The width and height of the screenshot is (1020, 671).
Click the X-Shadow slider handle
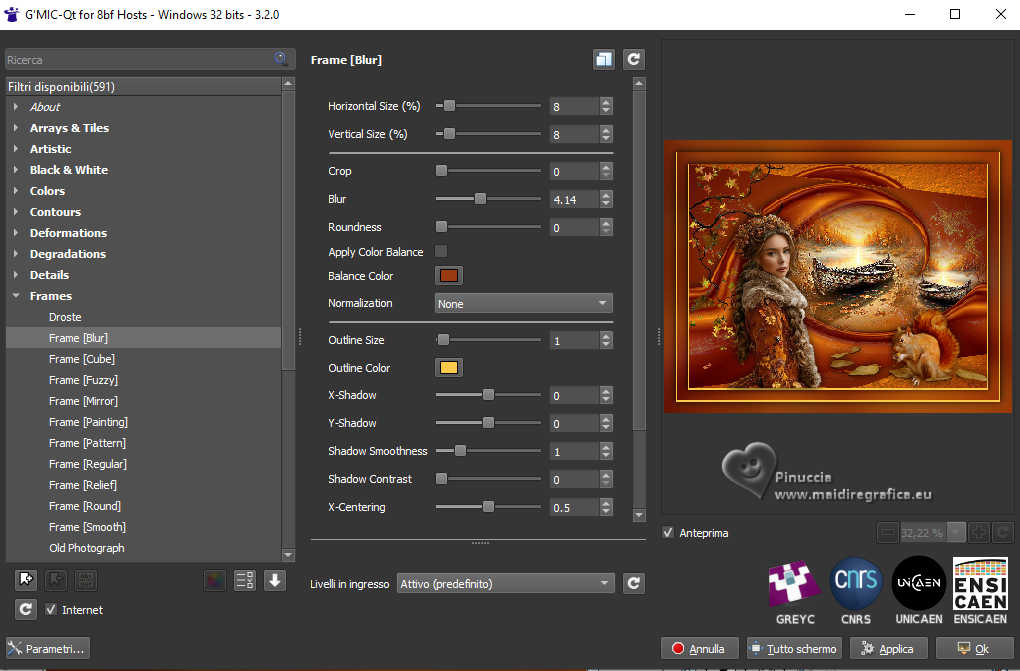pyautogui.click(x=488, y=394)
